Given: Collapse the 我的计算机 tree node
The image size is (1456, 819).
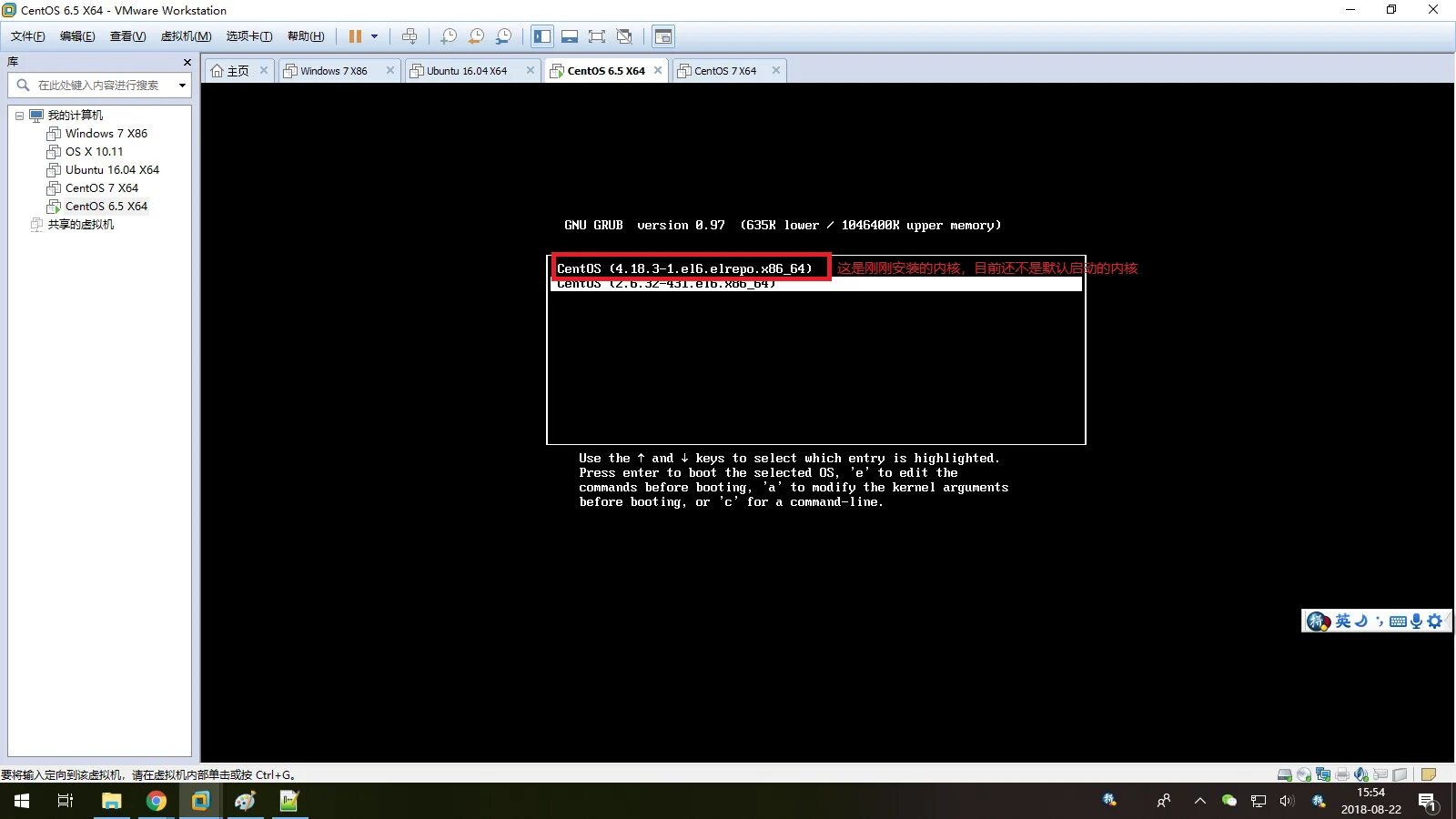Looking at the screenshot, I should (19, 116).
